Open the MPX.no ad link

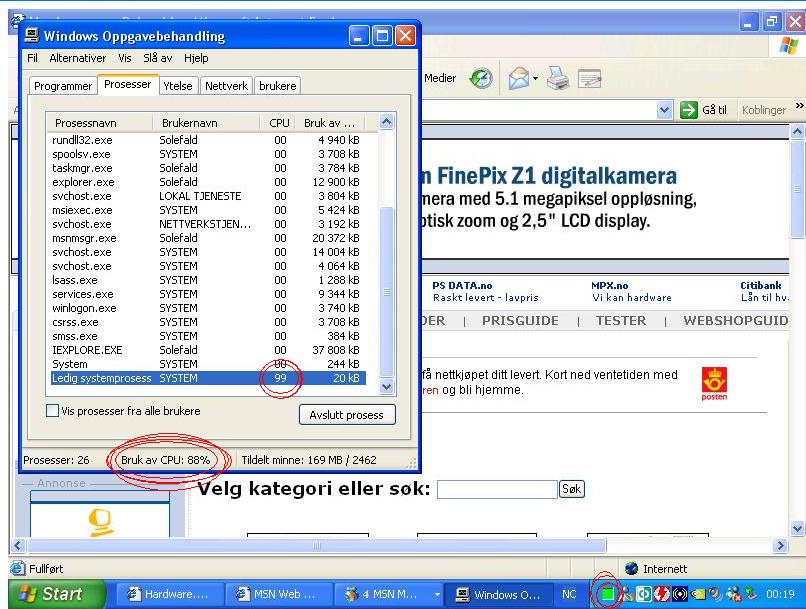click(x=610, y=285)
